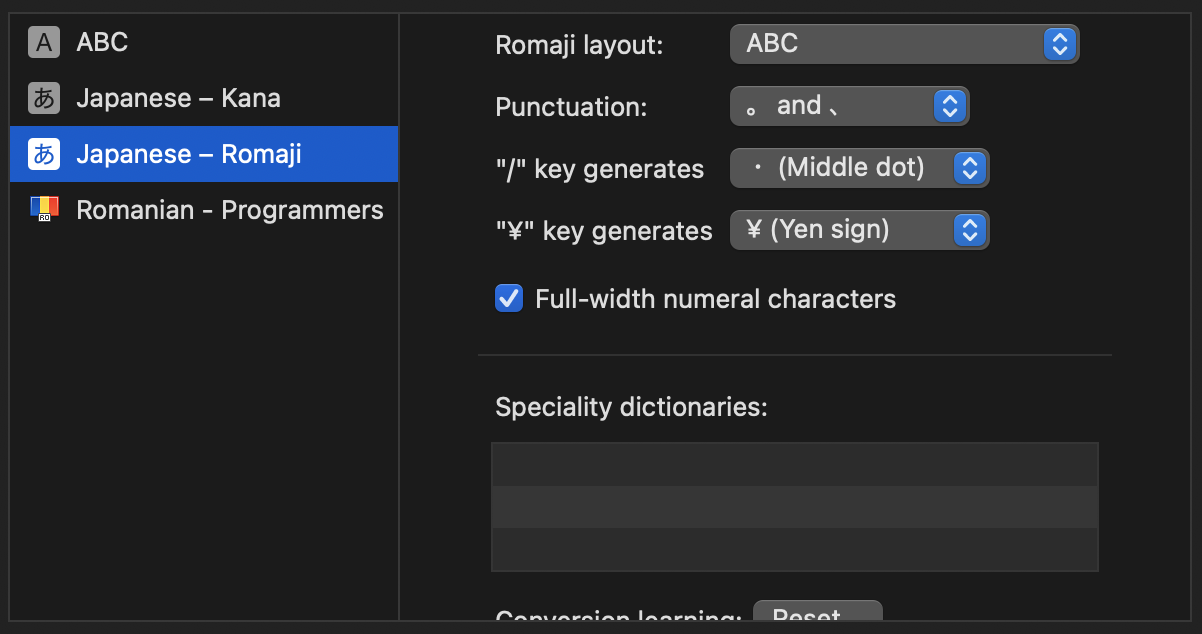Click the Japanese Romaji hiragana icon
This screenshot has height=634, width=1202.
tap(43, 154)
